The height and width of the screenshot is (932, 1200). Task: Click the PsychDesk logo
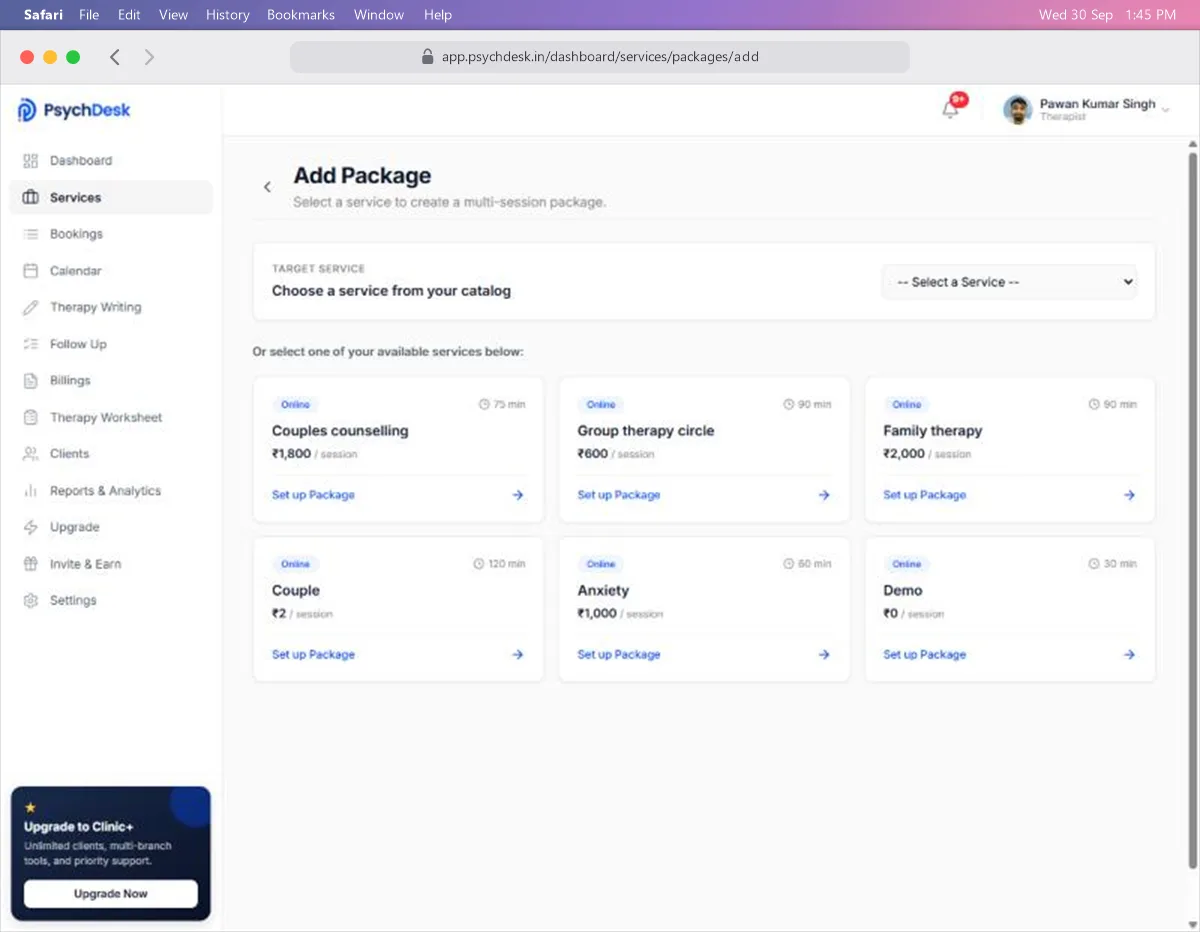click(x=74, y=110)
